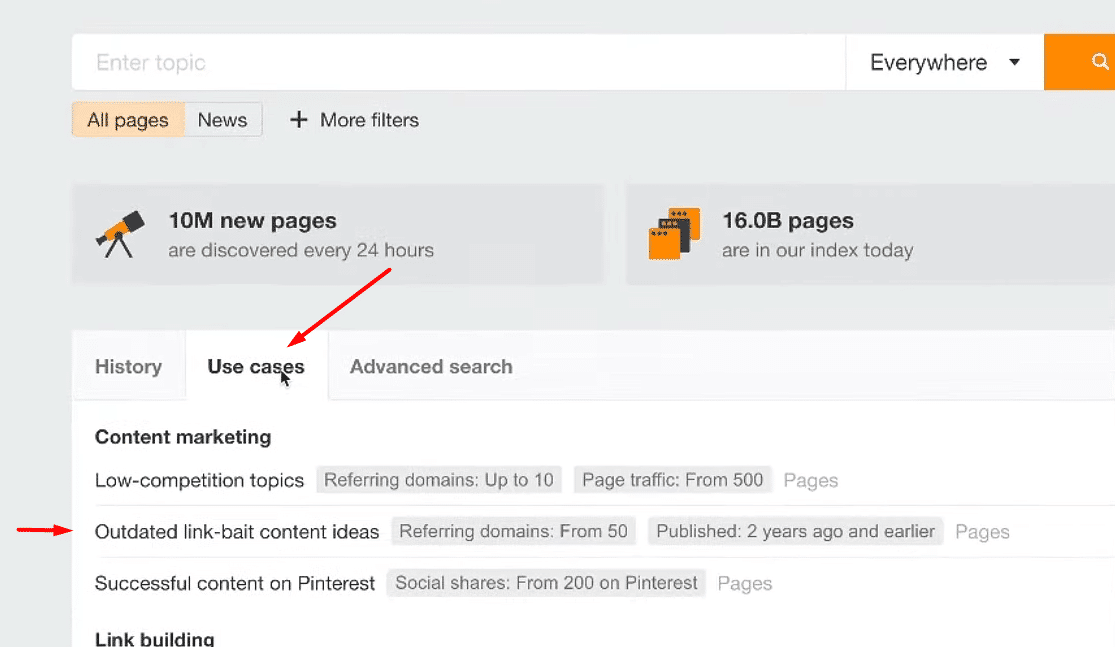Click the plus icon beside More filters

coord(298,120)
